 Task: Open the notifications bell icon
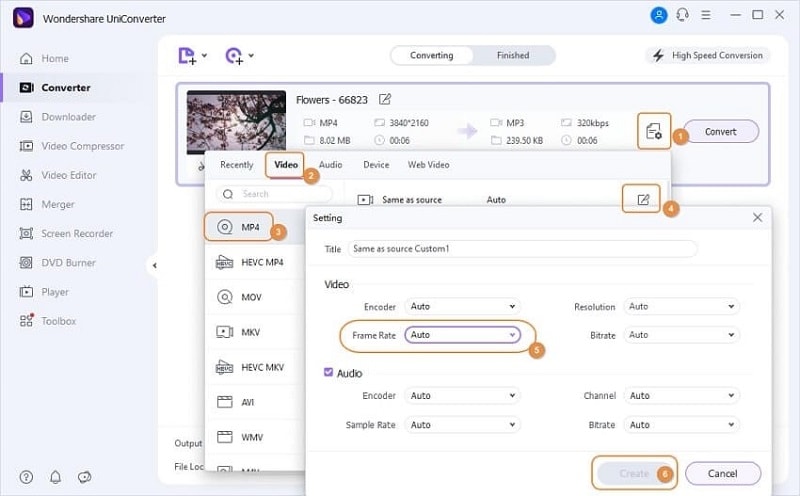[56, 477]
